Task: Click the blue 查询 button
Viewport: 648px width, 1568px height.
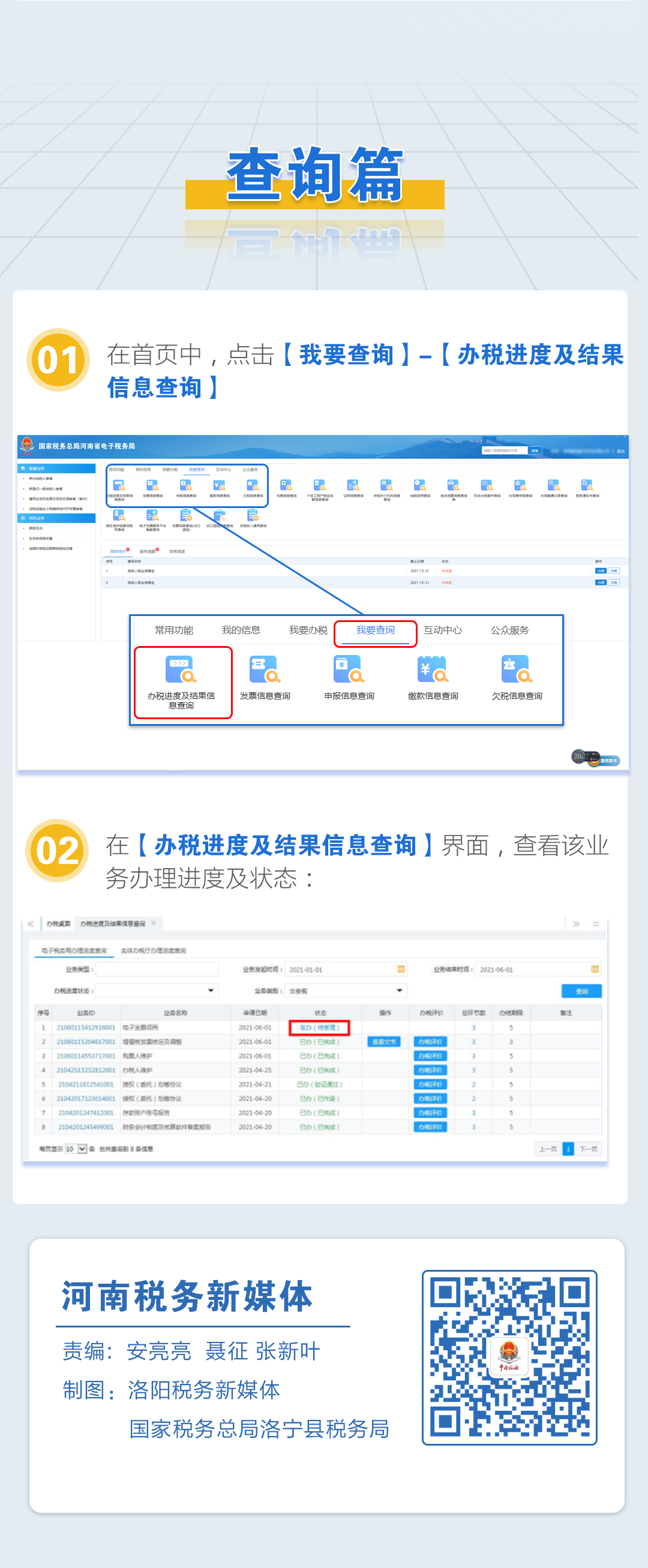Action: [581, 991]
